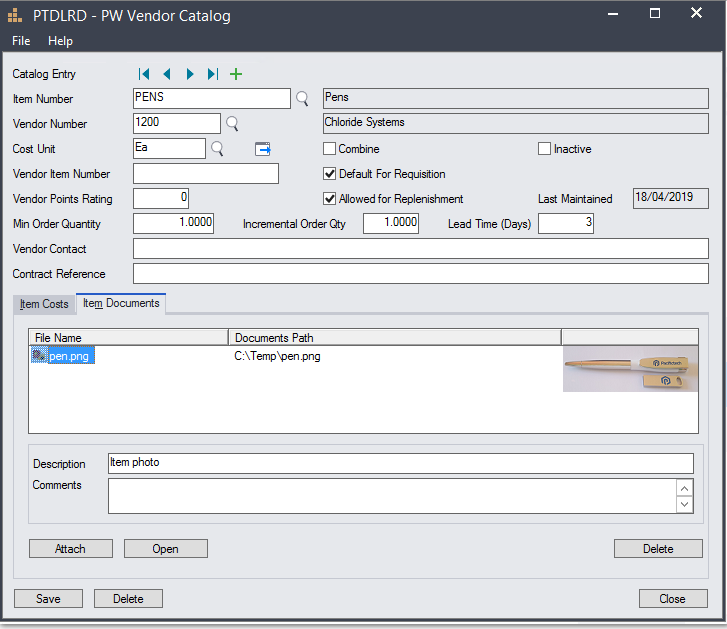Toggle Allowed for Replenishment checkbox
Screen dimensions: 727x629
point(329,199)
